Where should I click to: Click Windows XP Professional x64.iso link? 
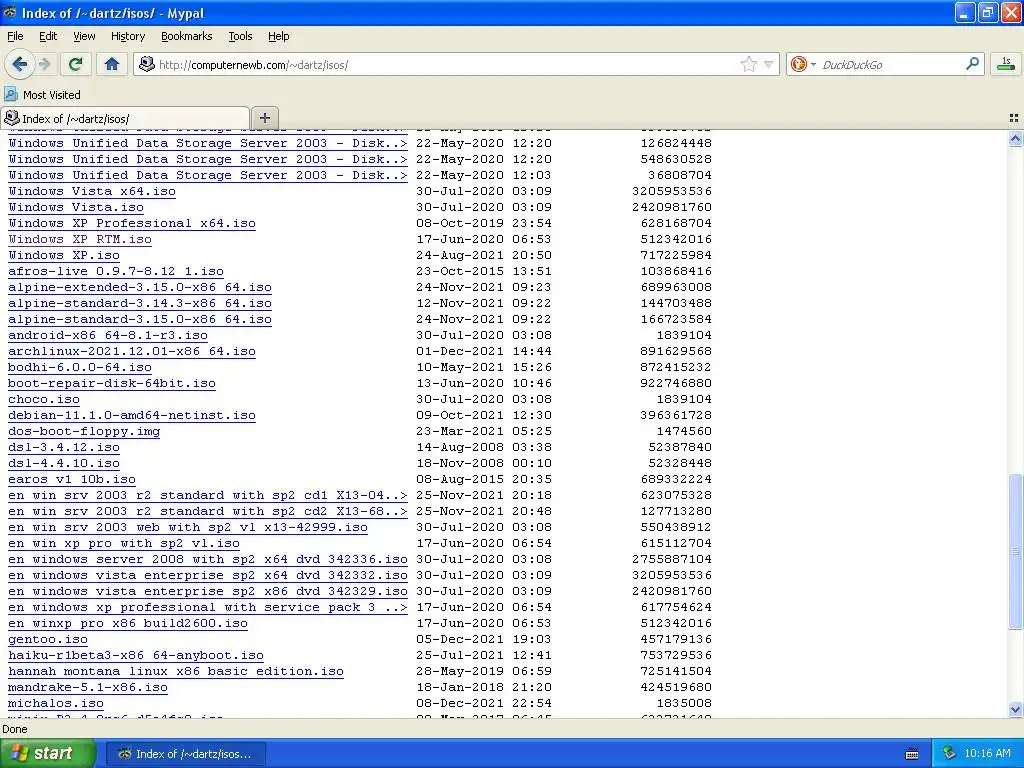click(x=132, y=223)
